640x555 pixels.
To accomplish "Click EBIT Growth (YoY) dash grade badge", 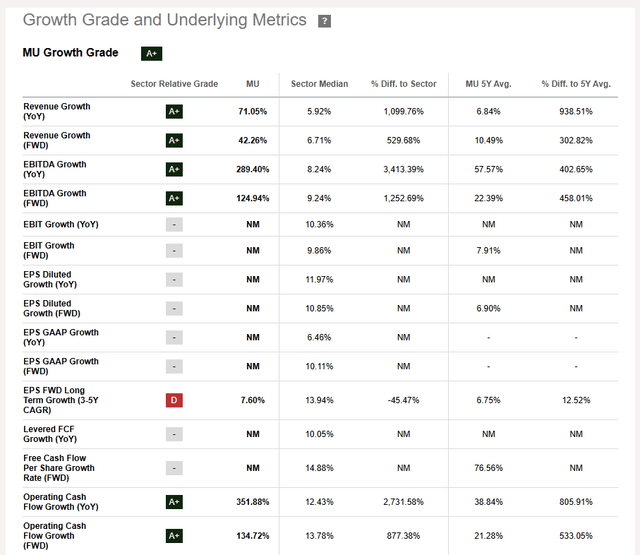I will (174, 224).
